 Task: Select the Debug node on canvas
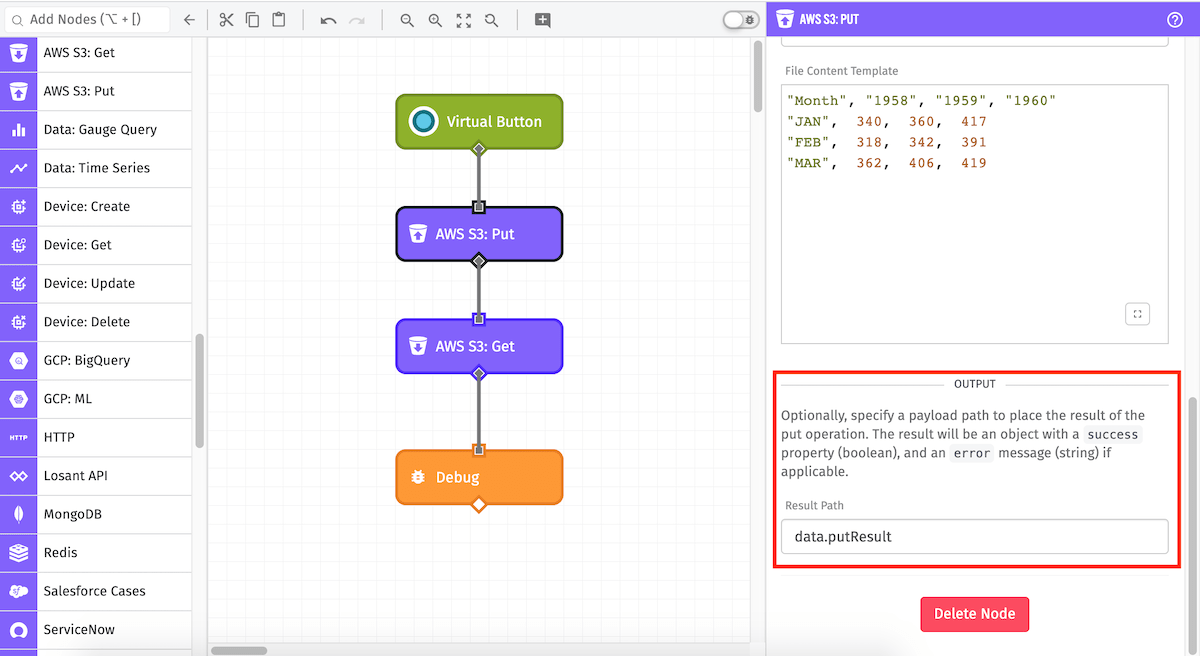(x=479, y=477)
